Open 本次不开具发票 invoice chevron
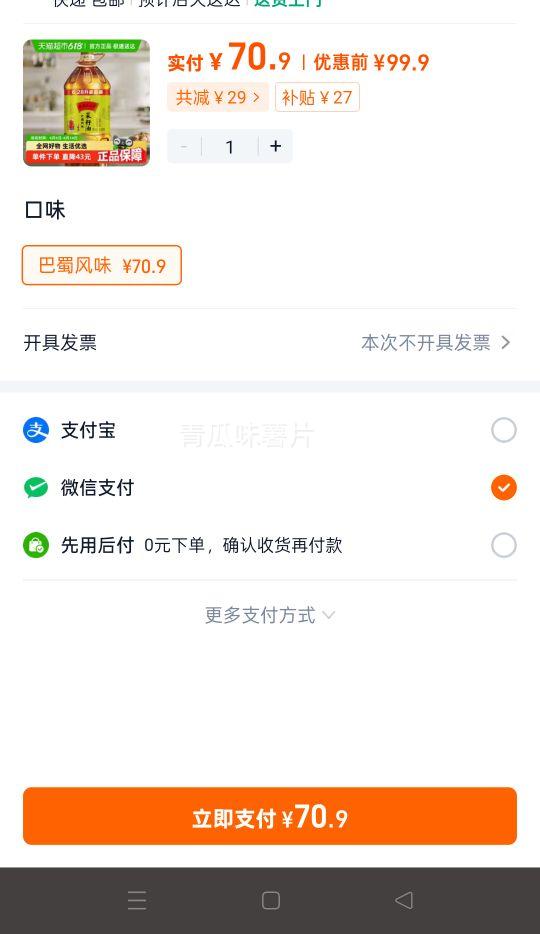 505,343
